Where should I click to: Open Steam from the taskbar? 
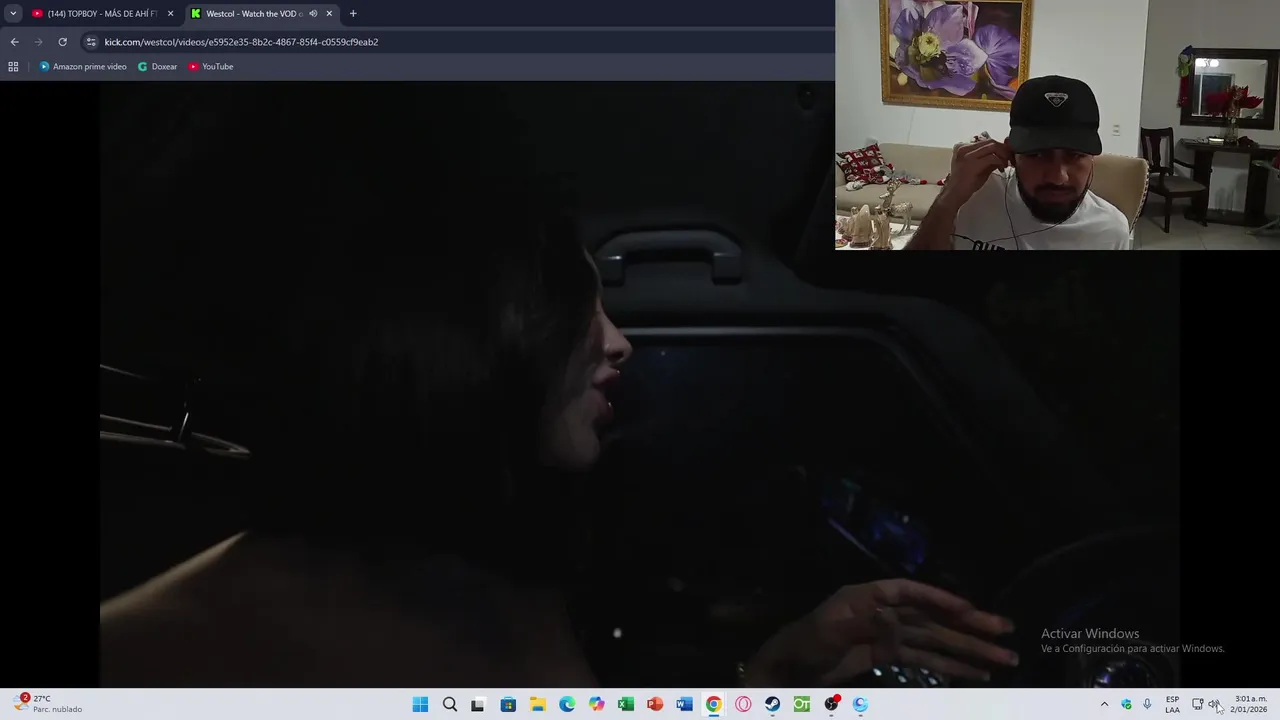tap(772, 704)
